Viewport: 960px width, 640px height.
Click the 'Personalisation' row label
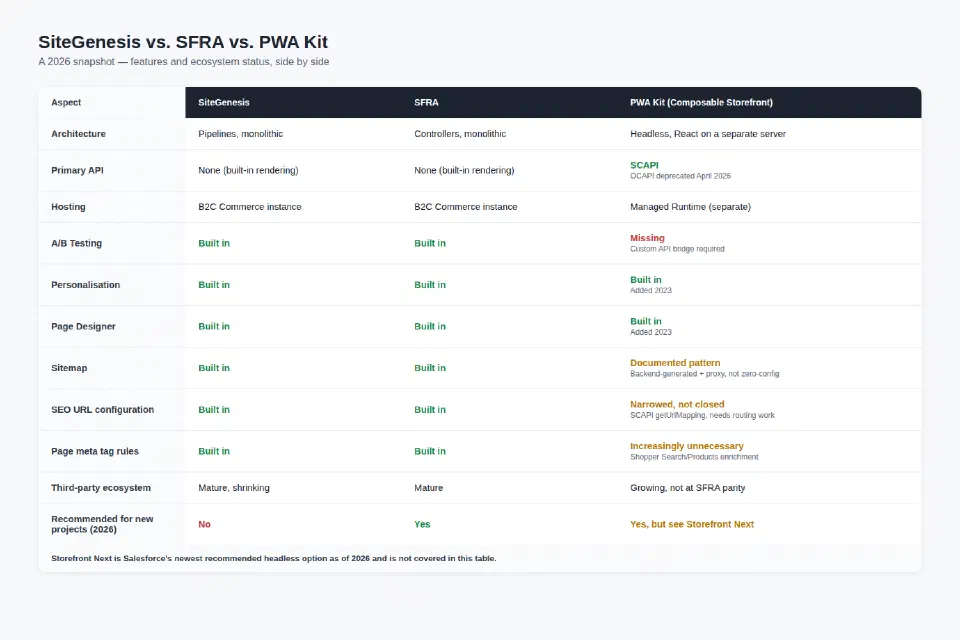coord(86,285)
